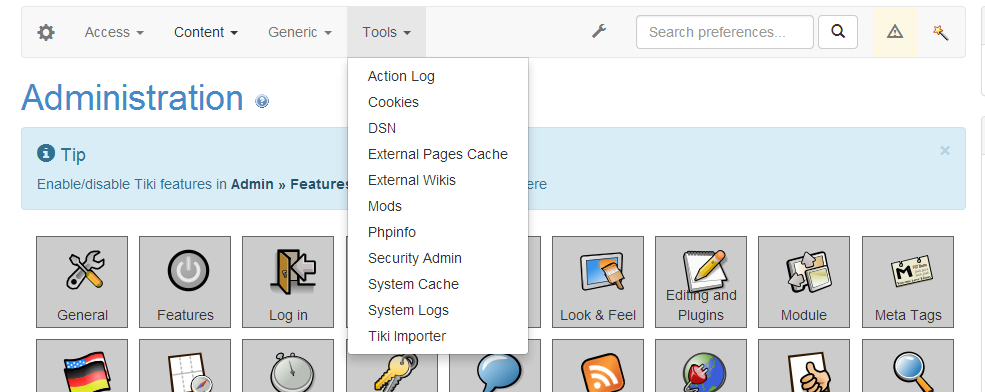Expand the Content dropdown menu

[x=206, y=32]
